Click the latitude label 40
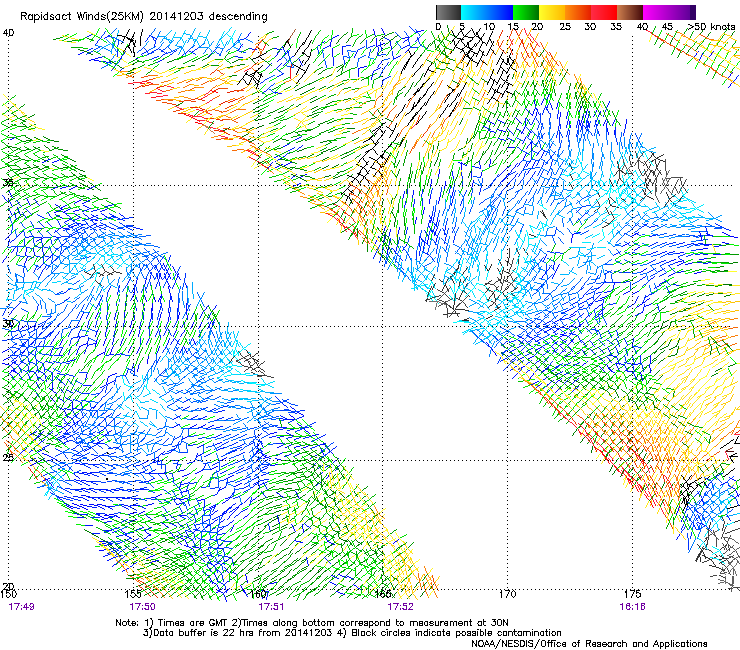Screen dimensions: 740x650 click(x=9, y=33)
